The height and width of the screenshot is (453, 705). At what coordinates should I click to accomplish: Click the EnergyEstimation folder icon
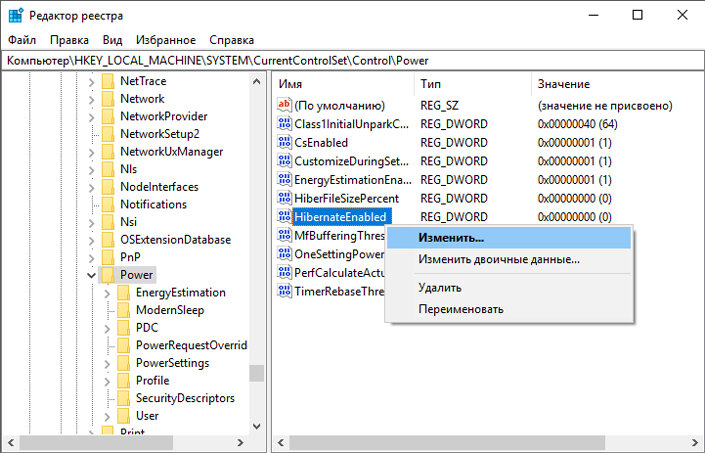pos(124,293)
